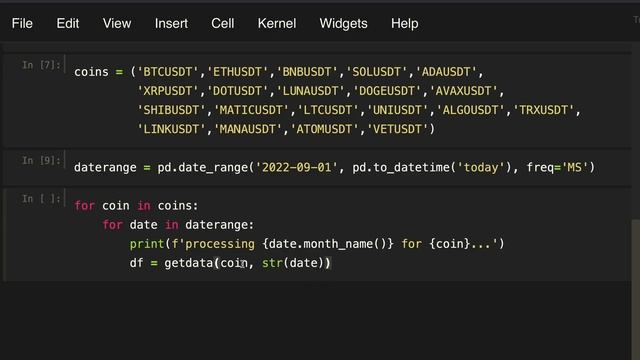The image size is (640, 360).
Task: Click the getdata function call
Action: [189, 263]
